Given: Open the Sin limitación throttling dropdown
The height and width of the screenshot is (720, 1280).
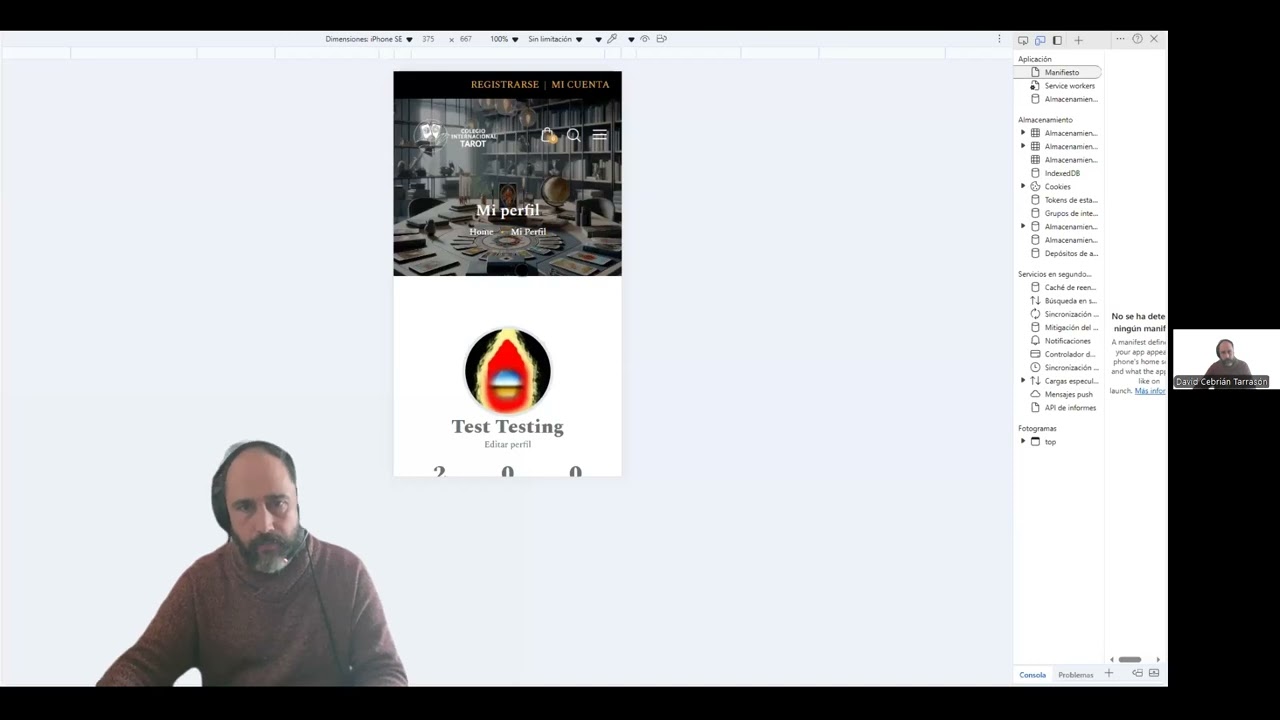Looking at the screenshot, I should tap(555, 39).
